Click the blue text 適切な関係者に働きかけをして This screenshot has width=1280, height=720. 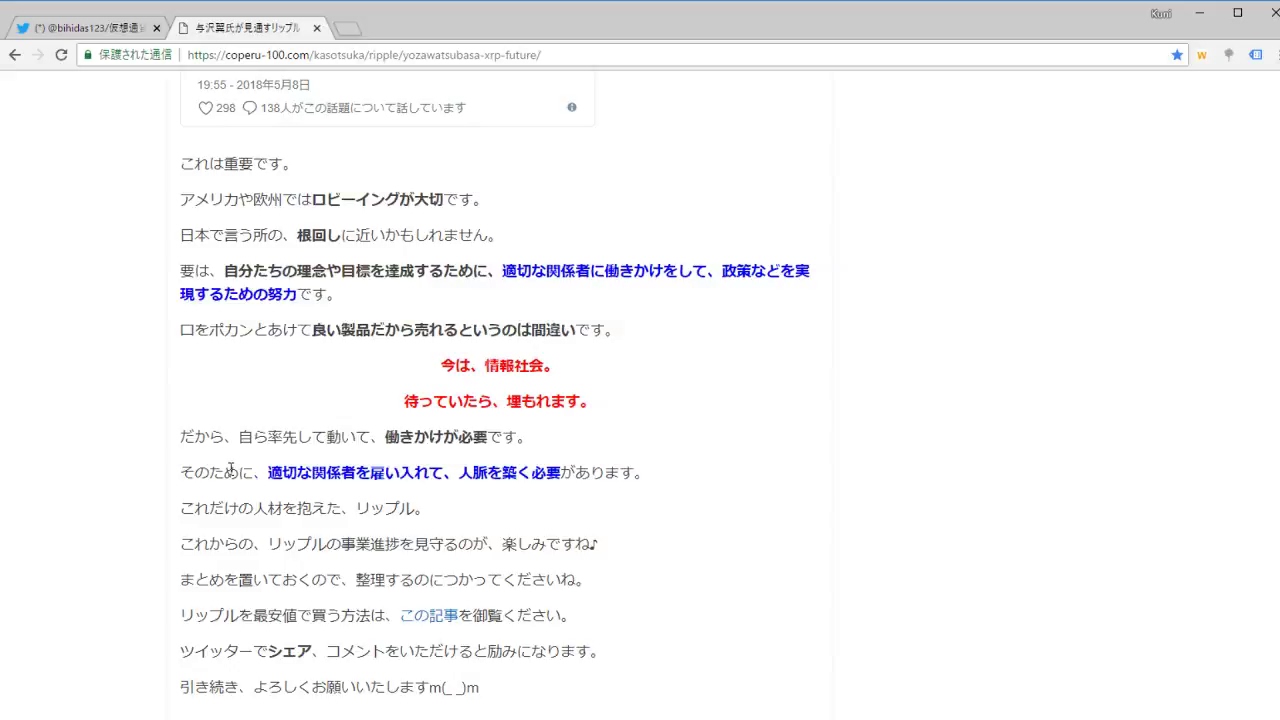[x=605, y=271]
